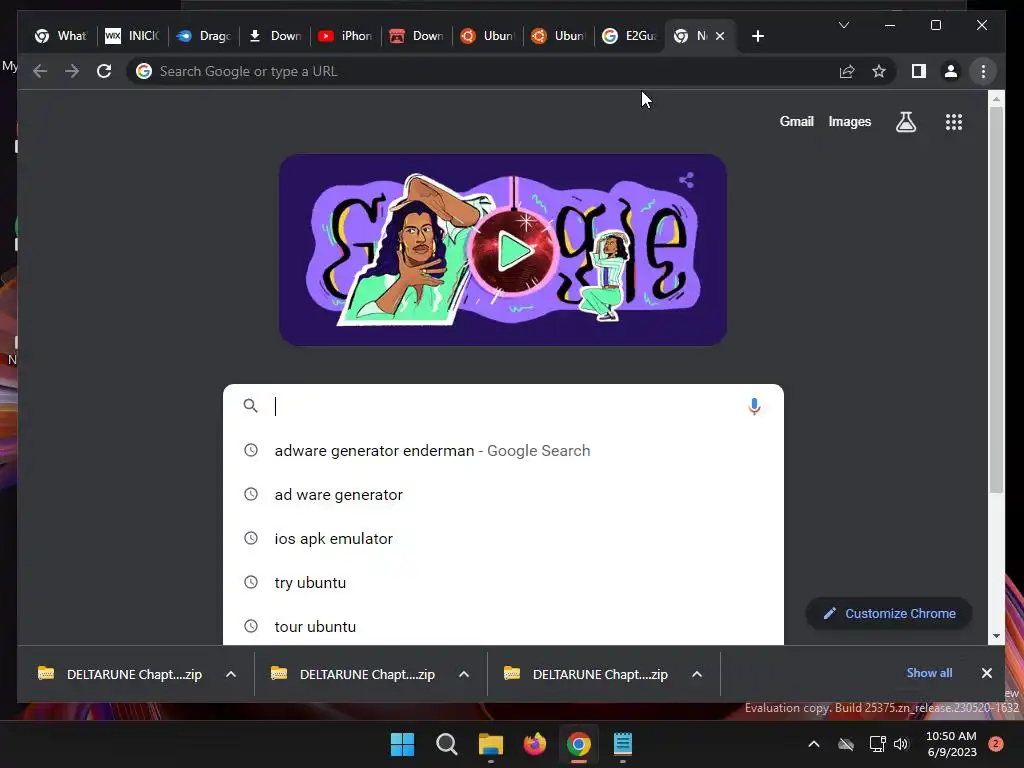Open volume control in system tray
Image resolution: width=1024 pixels, height=768 pixels.
tap(901, 744)
